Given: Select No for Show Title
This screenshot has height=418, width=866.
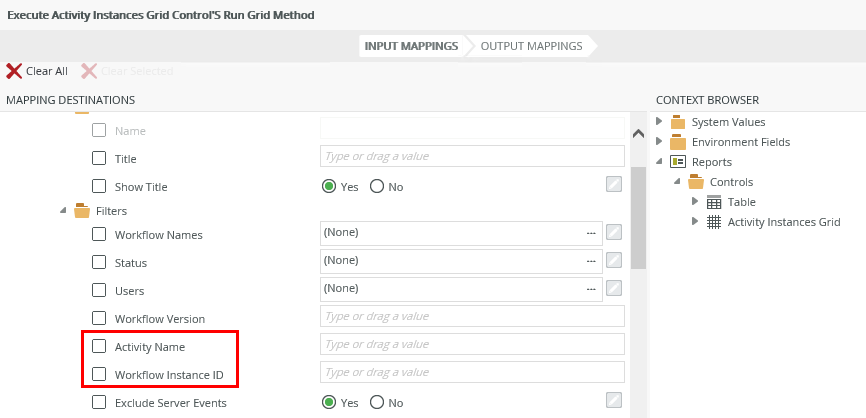Looking at the screenshot, I should (377, 186).
